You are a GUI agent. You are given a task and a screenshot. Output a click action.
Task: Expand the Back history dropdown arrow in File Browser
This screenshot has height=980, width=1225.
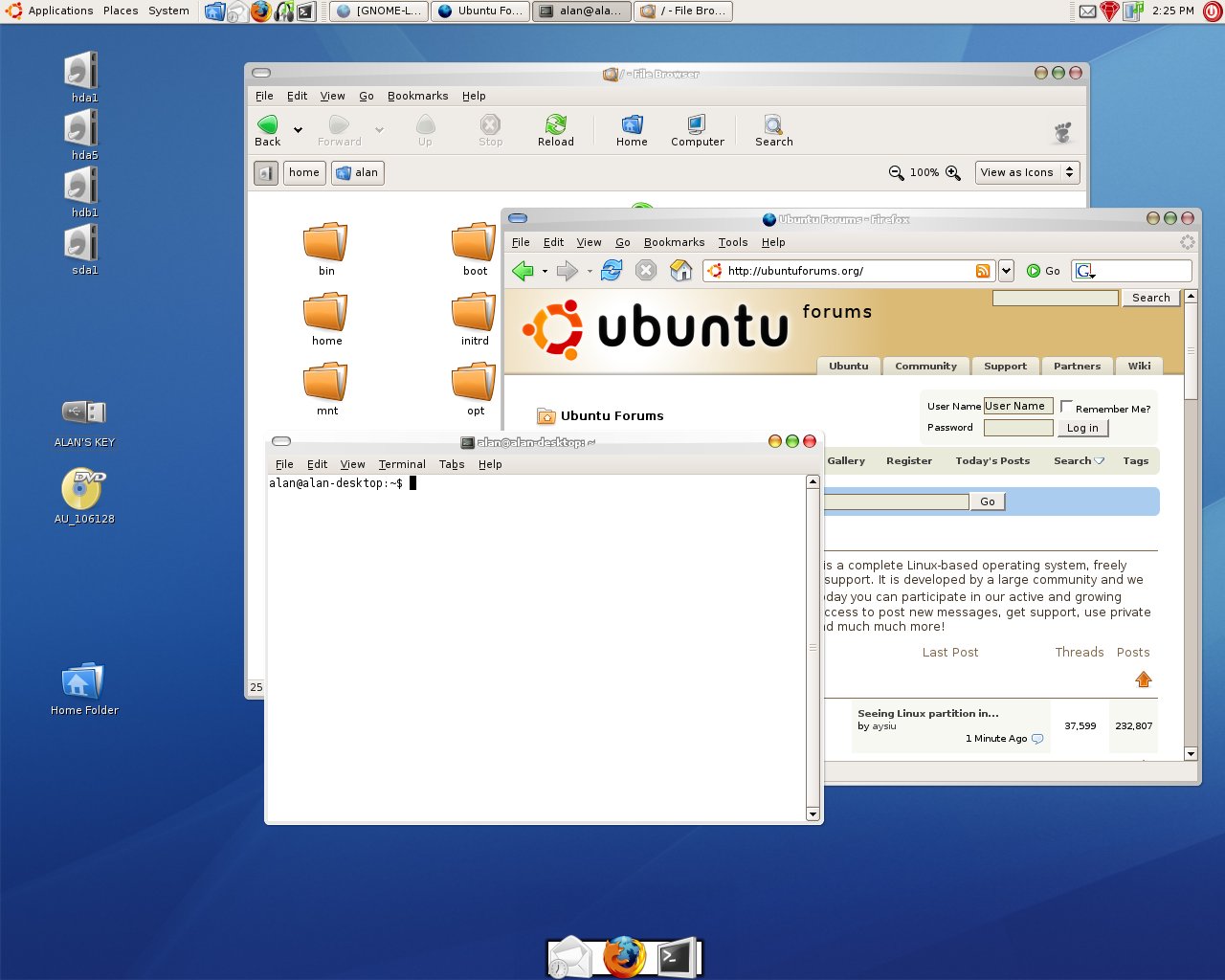[x=298, y=130]
